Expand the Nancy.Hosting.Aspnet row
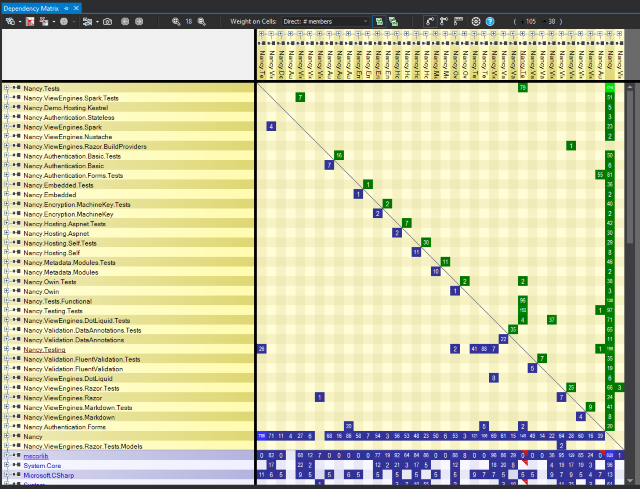 pyautogui.click(x=6, y=233)
